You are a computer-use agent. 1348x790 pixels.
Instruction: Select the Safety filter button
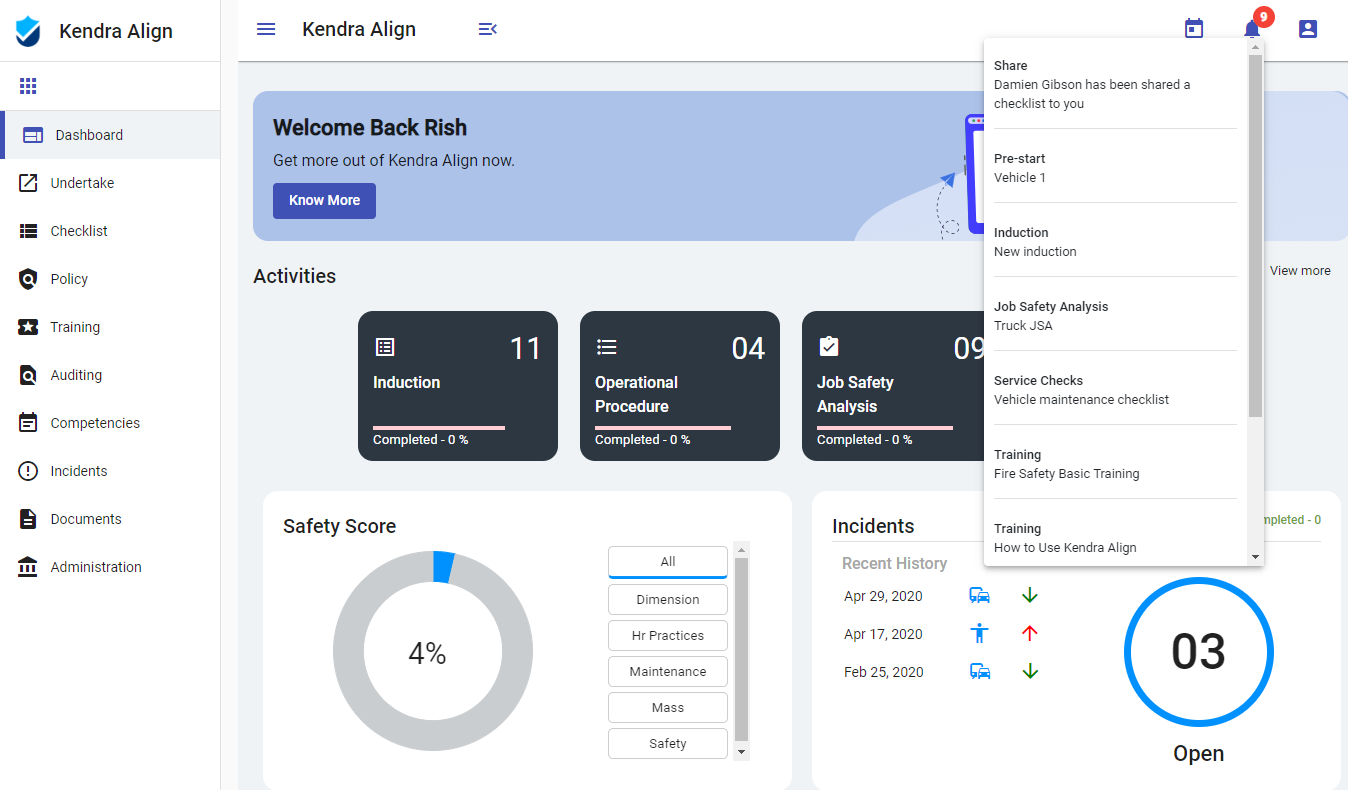point(668,743)
